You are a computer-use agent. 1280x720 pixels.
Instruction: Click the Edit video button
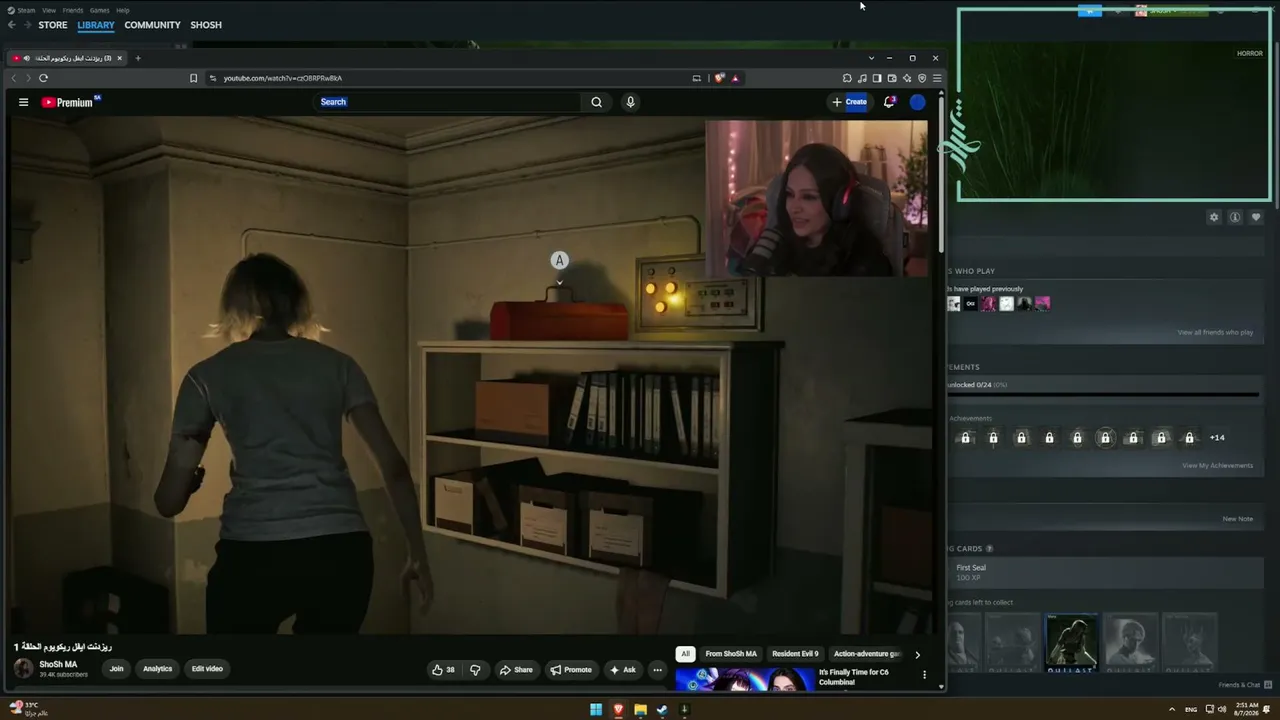tap(207, 669)
